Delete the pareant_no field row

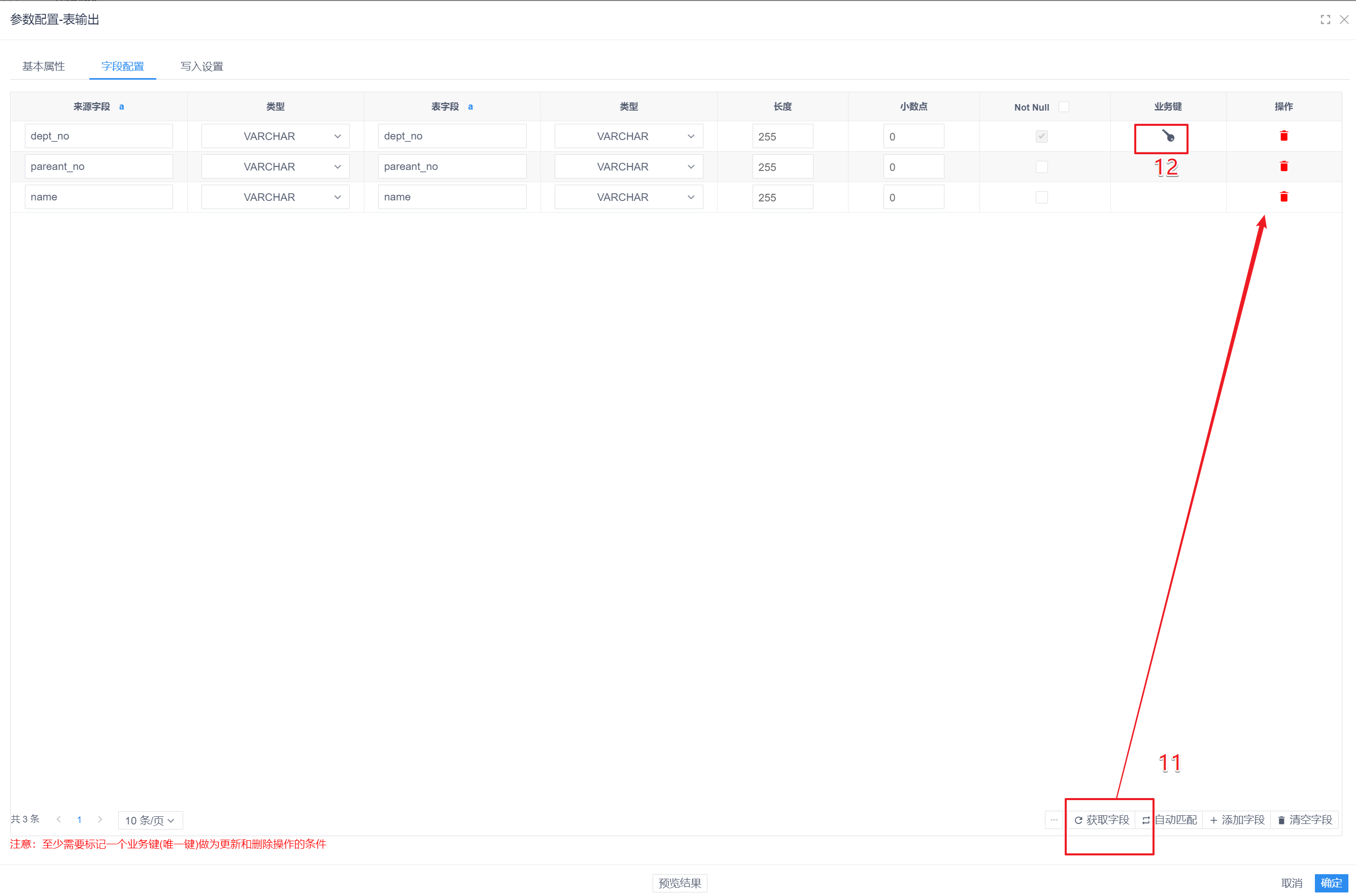coord(1283,166)
